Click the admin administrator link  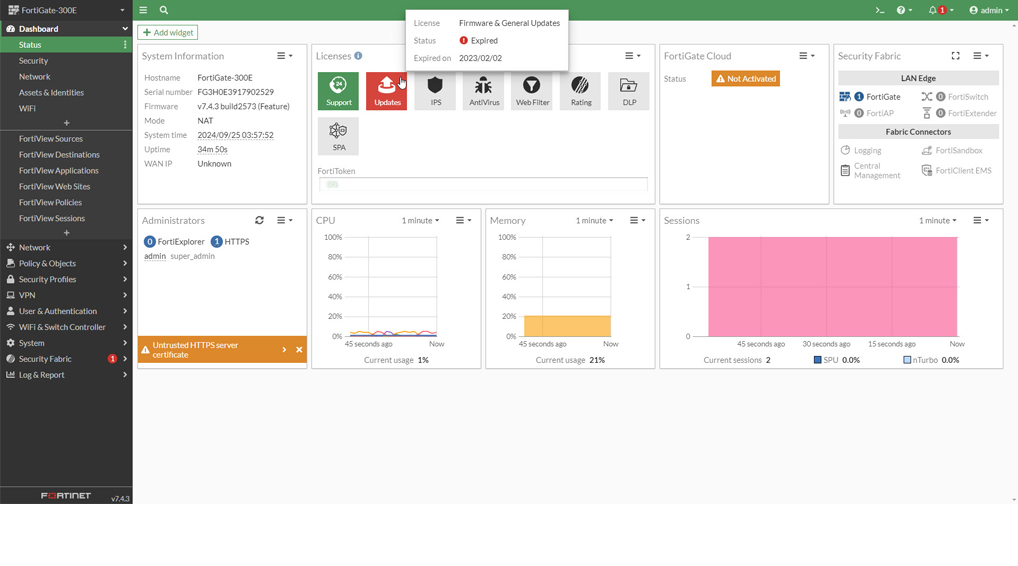point(155,256)
